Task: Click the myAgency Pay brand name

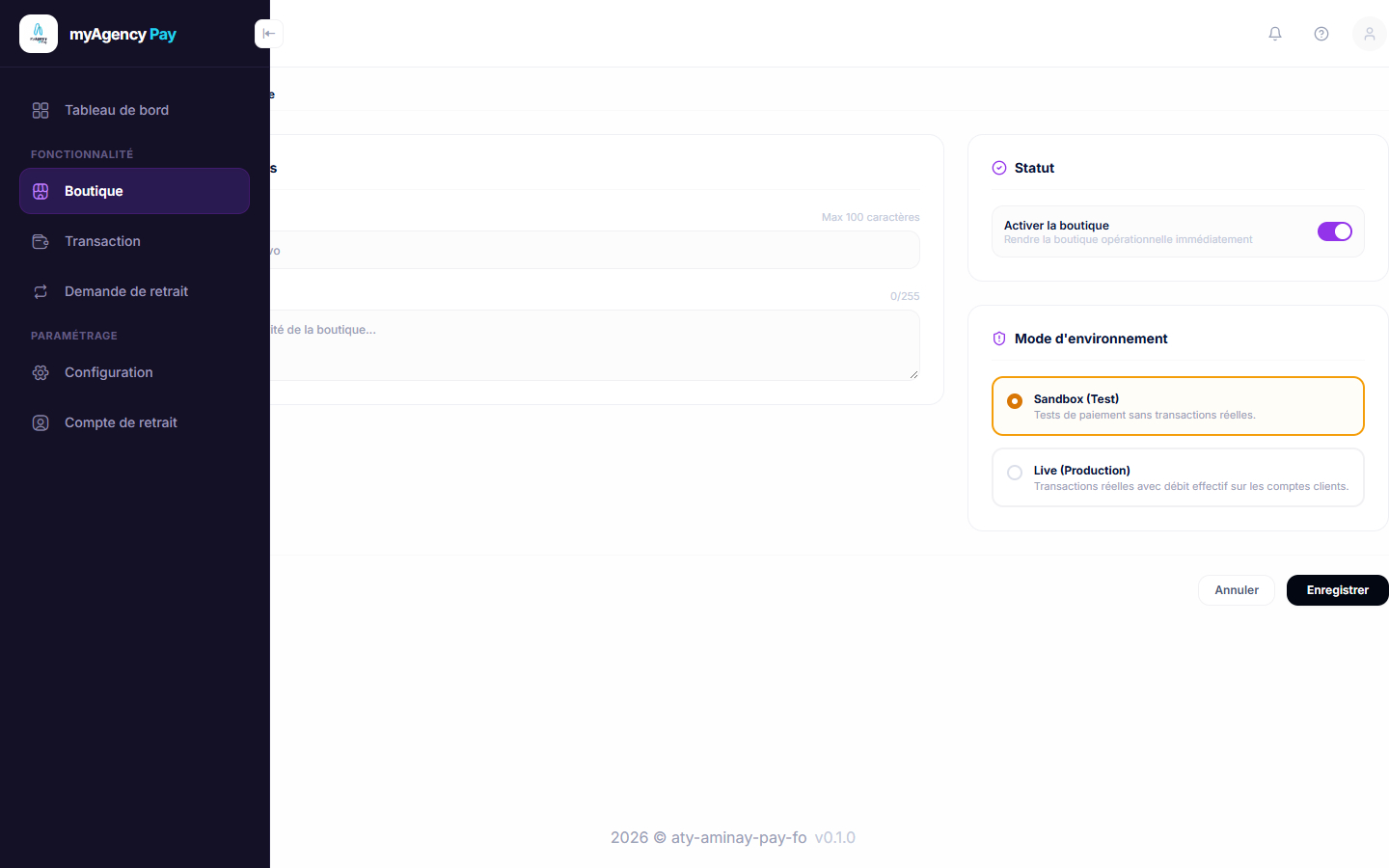Action: tap(123, 34)
